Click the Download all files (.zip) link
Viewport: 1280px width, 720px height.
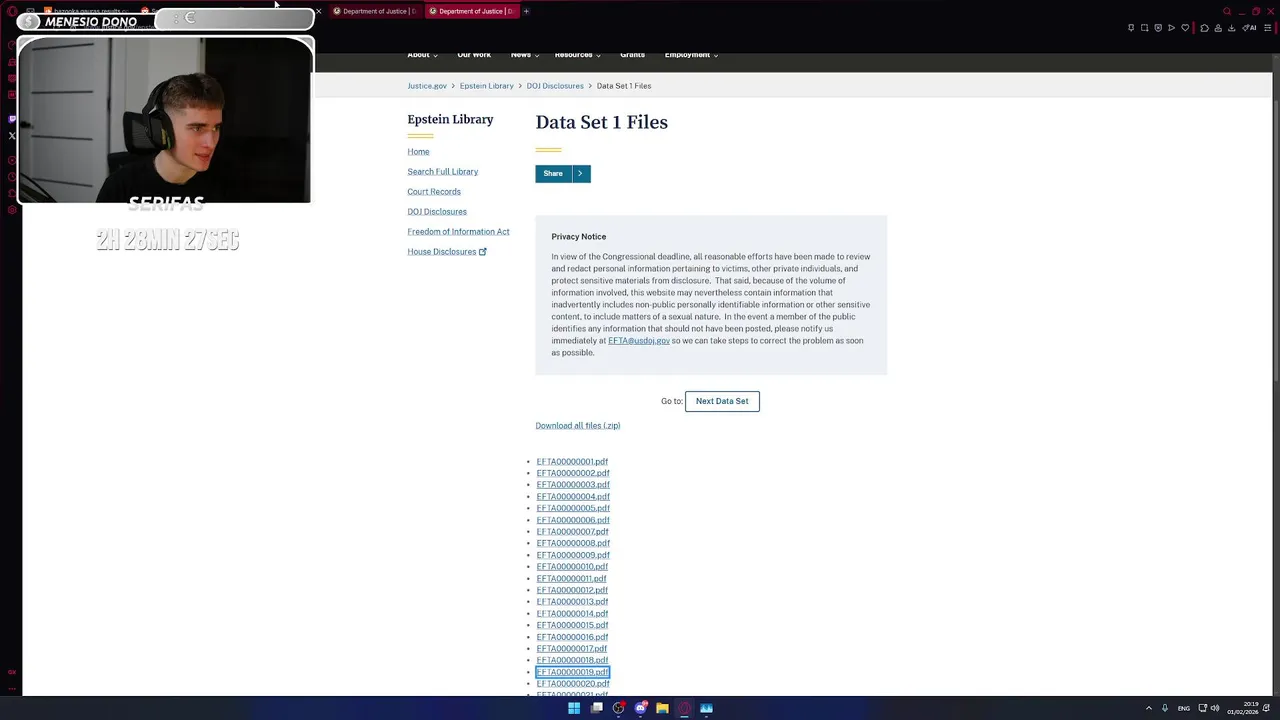pyautogui.click(x=578, y=426)
